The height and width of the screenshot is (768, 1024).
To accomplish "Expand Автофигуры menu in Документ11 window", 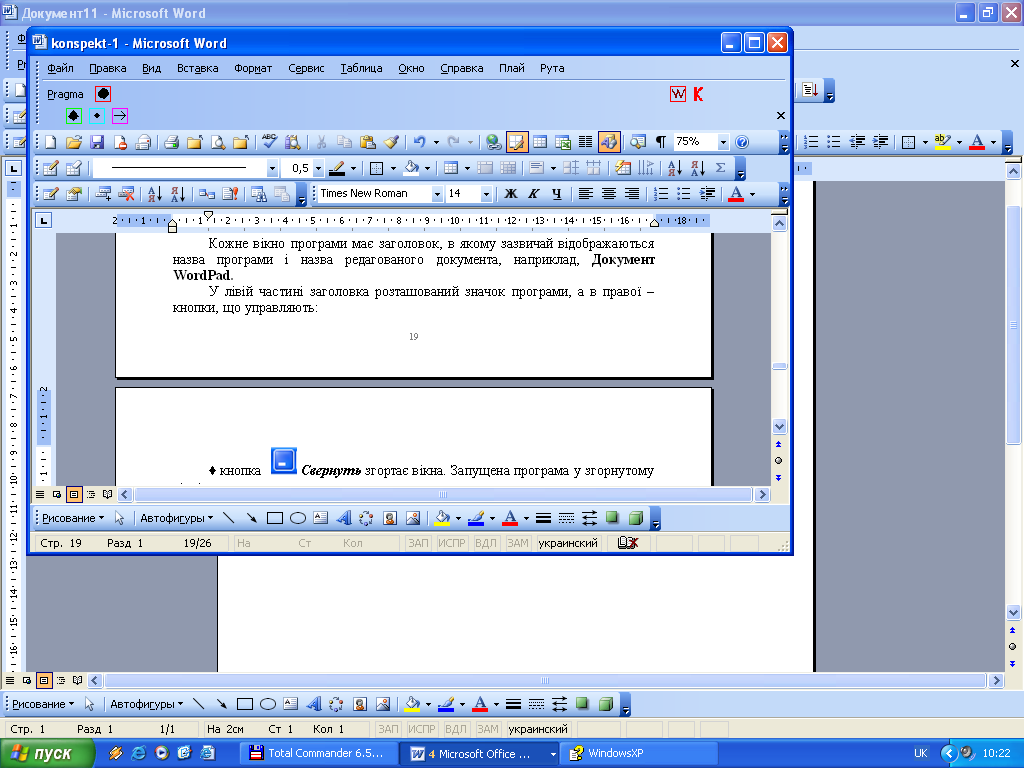I will pyautogui.click(x=146, y=704).
